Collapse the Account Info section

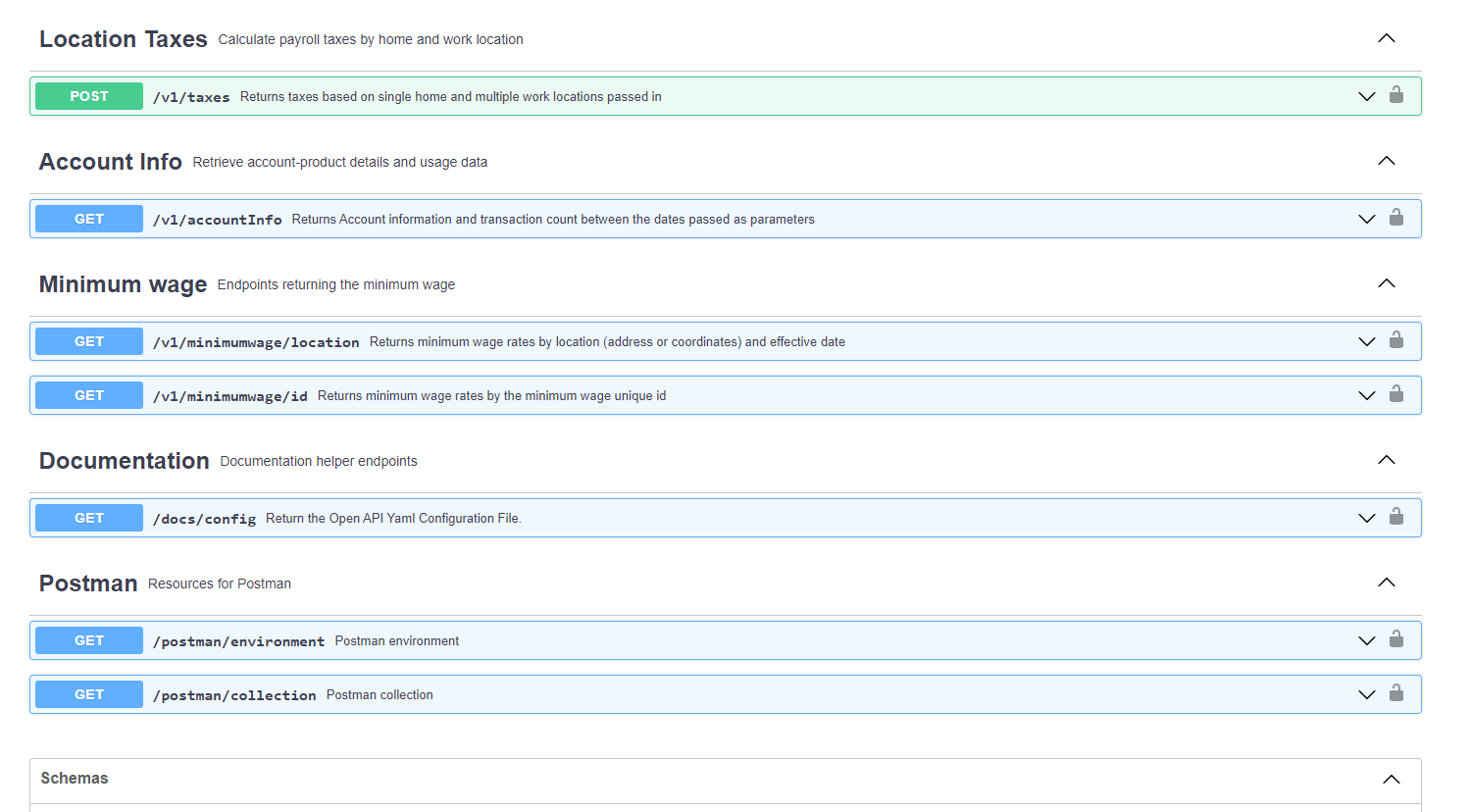[x=1386, y=161]
